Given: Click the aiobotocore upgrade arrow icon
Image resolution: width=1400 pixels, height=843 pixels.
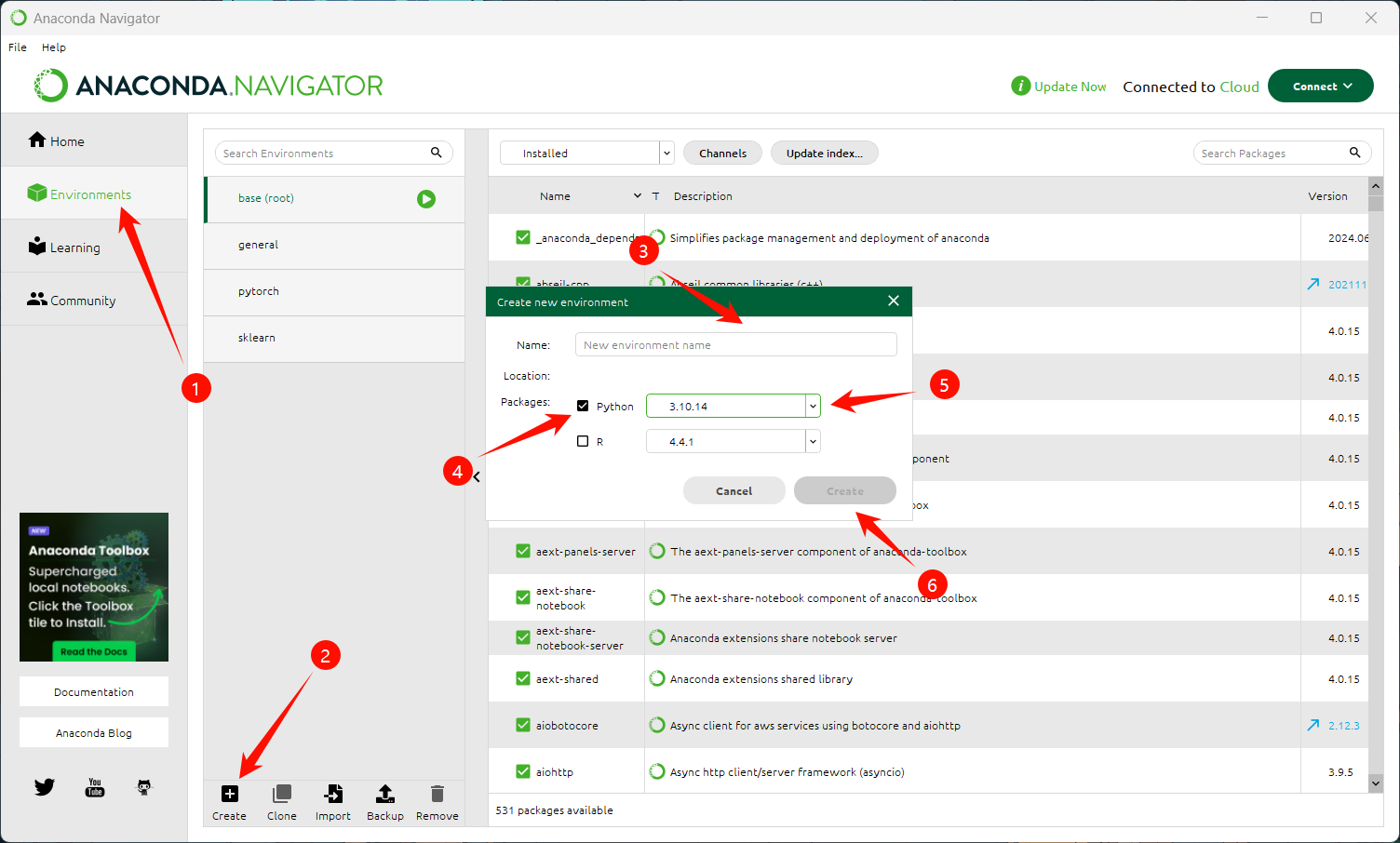Looking at the screenshot, I should pyautogui.click(x=1313, y=725).
